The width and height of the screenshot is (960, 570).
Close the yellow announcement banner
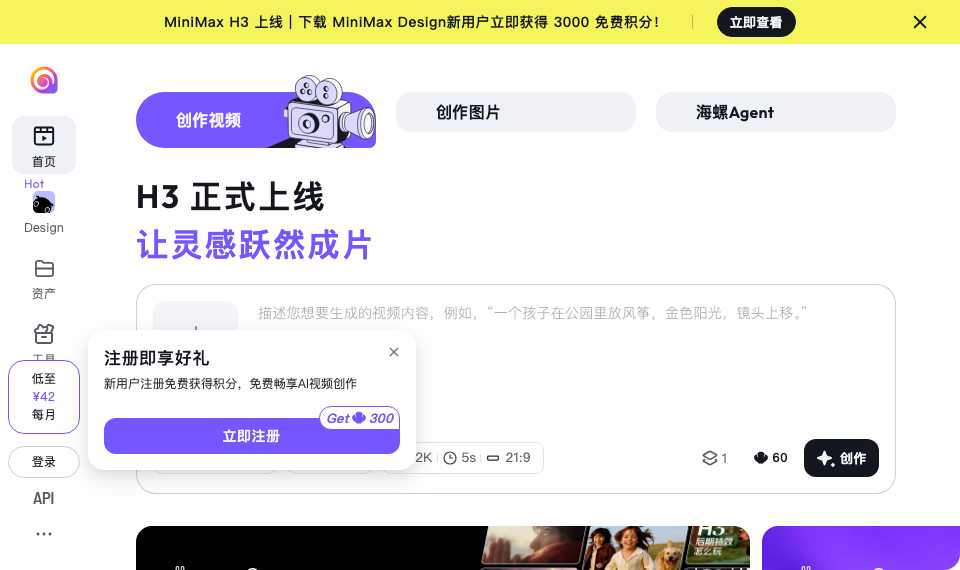point(920,22)
